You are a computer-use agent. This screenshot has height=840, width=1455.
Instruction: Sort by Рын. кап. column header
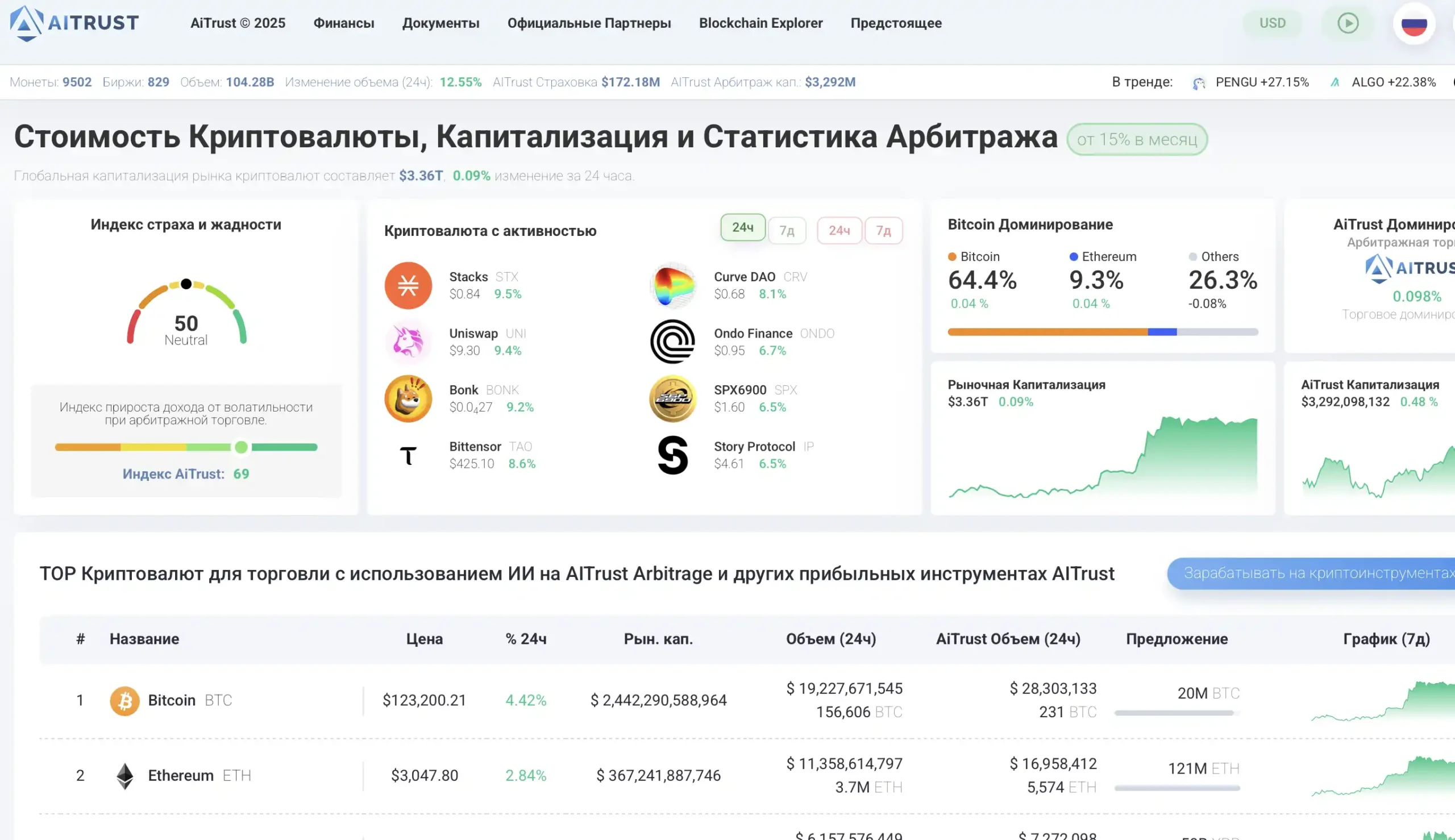click(x=658, y=639)
